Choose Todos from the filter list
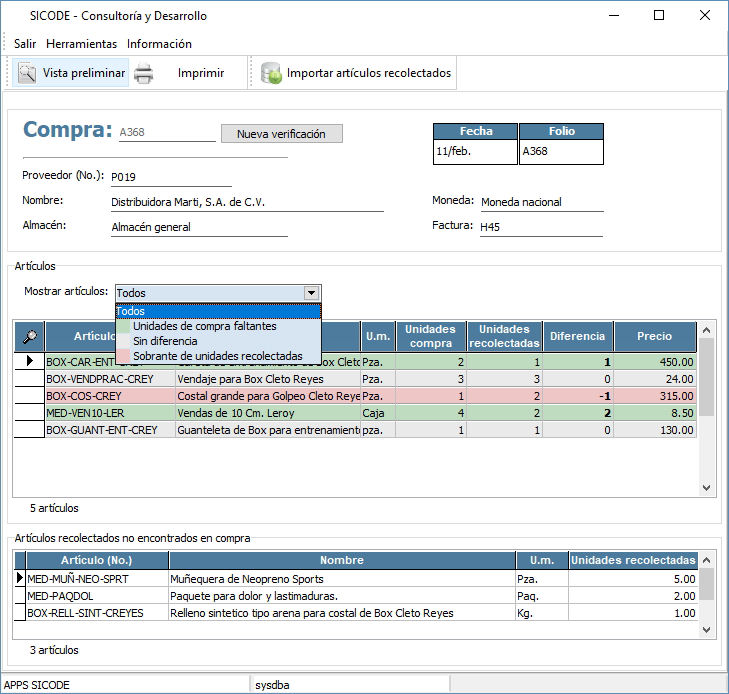Image resolution: width=729 pixels, height=694 pixels. pos(131,311)
